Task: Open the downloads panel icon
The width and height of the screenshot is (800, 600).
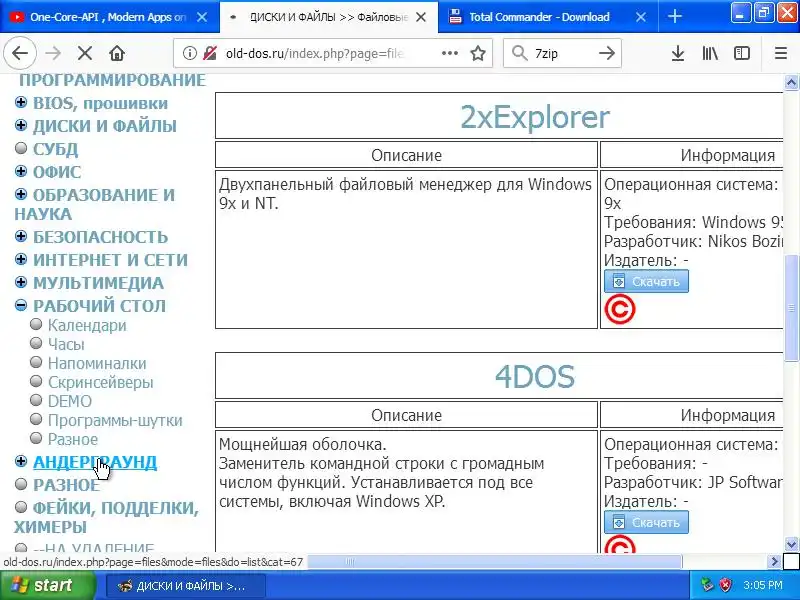Action: (x=678, y=53)
